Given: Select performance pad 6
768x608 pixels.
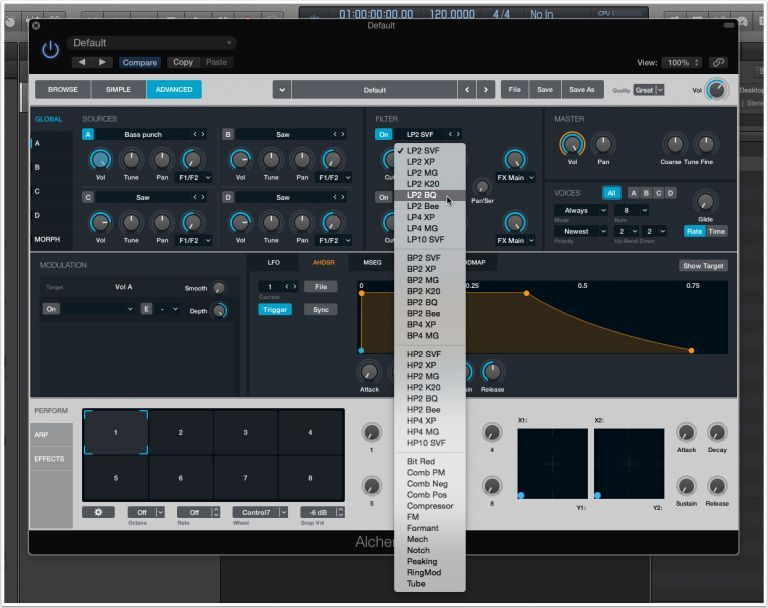Looking at the screenshot, I should [x=180, y=478].
